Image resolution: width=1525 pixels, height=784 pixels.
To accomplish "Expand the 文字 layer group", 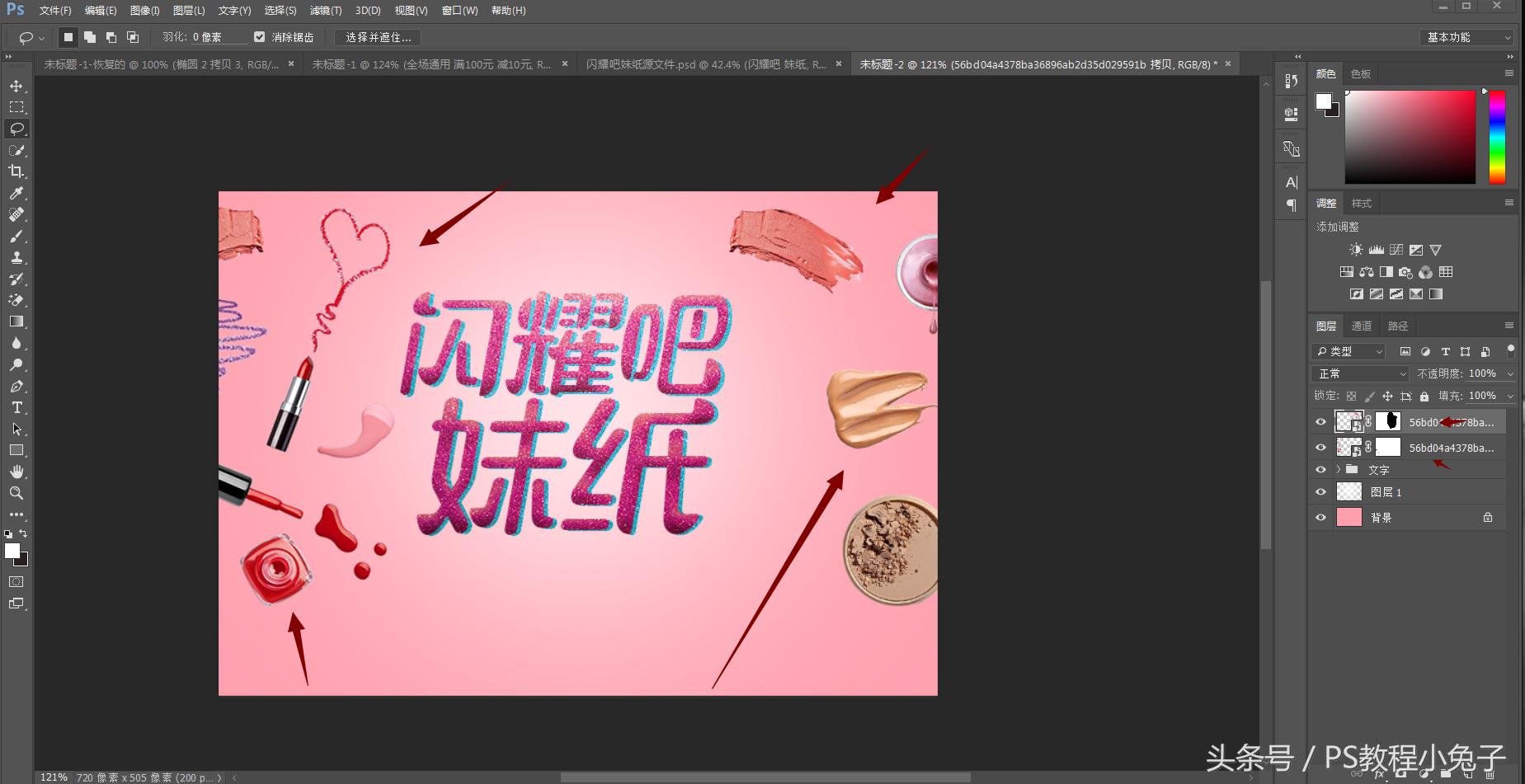I will click(1338, 469).
